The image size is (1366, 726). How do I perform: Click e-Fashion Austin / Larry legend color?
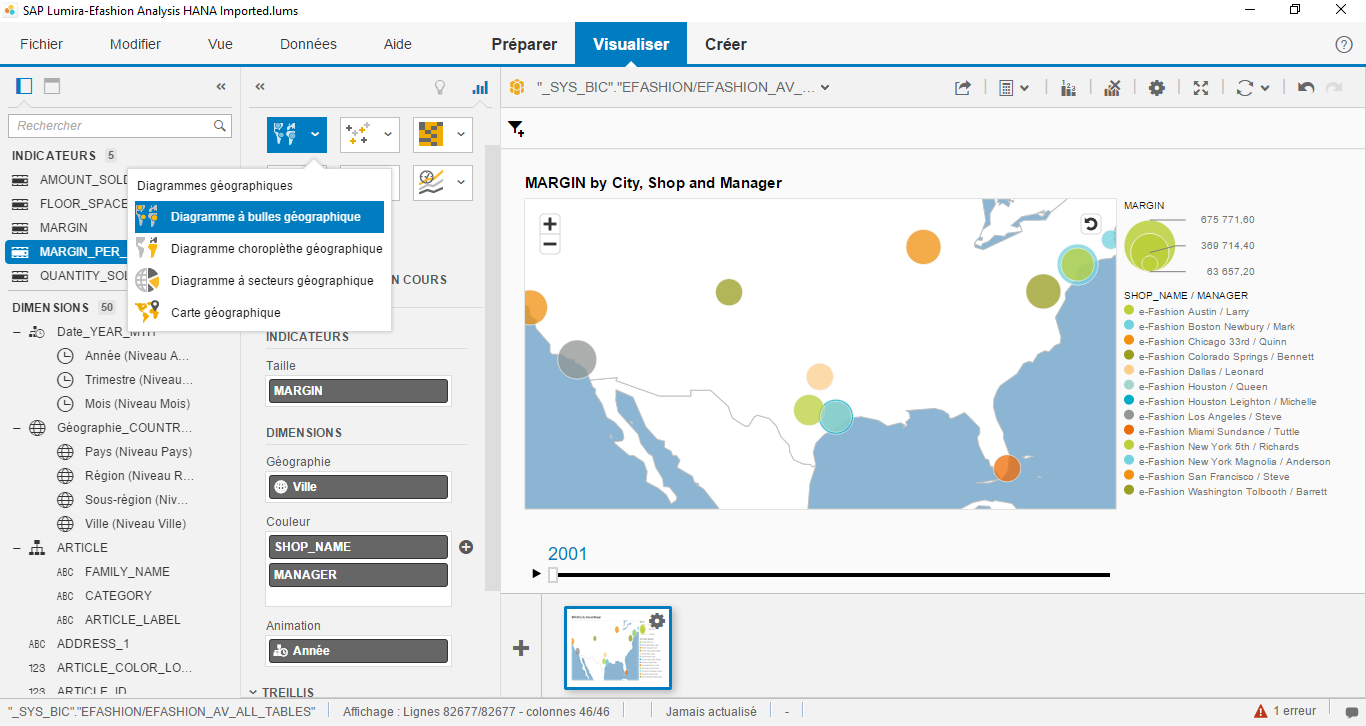pos(1129,312)
